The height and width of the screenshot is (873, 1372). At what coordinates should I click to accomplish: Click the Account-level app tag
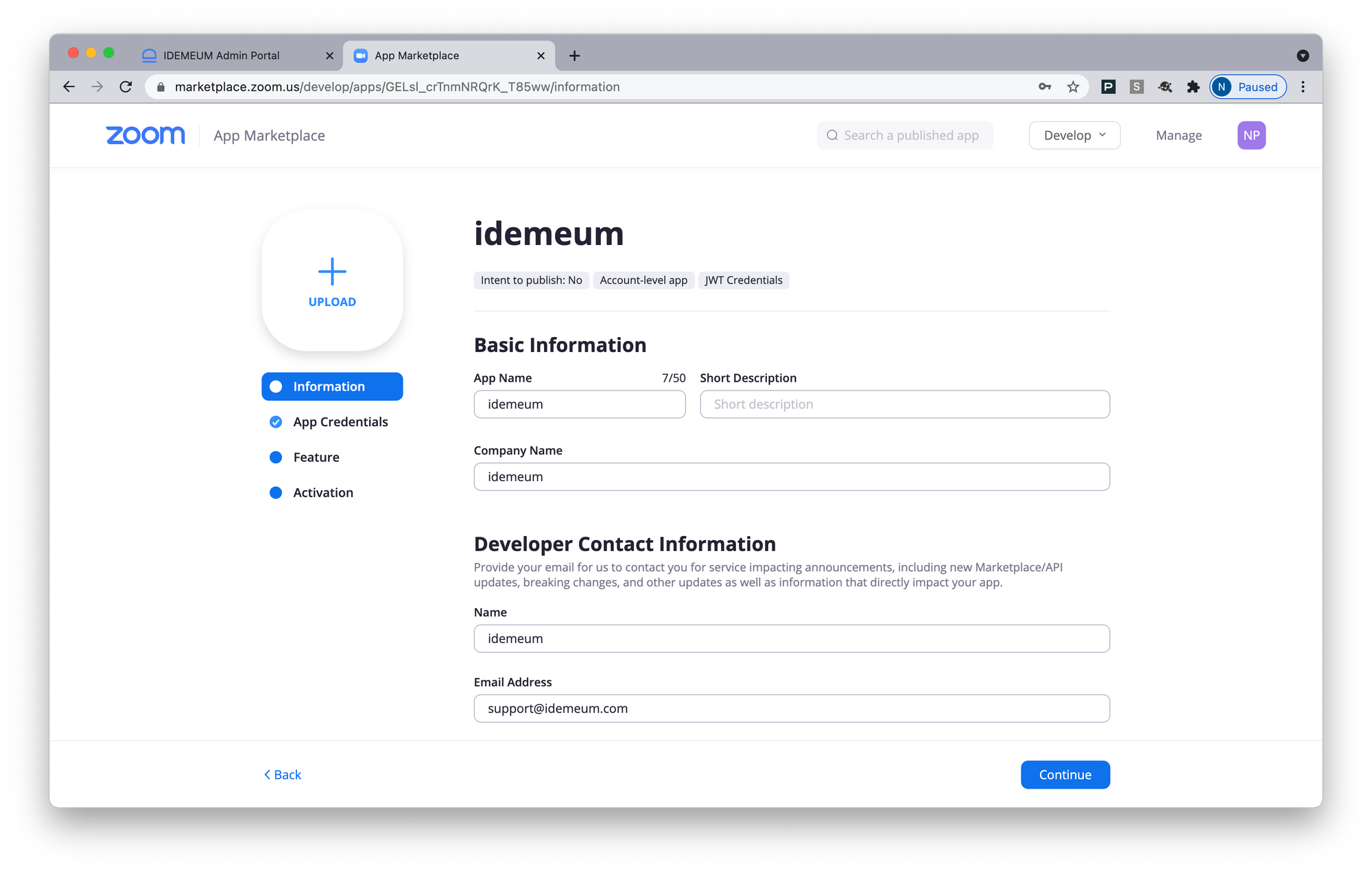(643, 280)
